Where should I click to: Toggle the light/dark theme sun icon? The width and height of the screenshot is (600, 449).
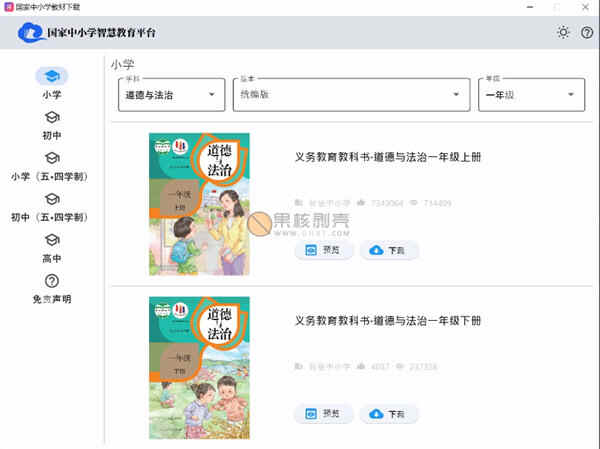pos(564,33)
